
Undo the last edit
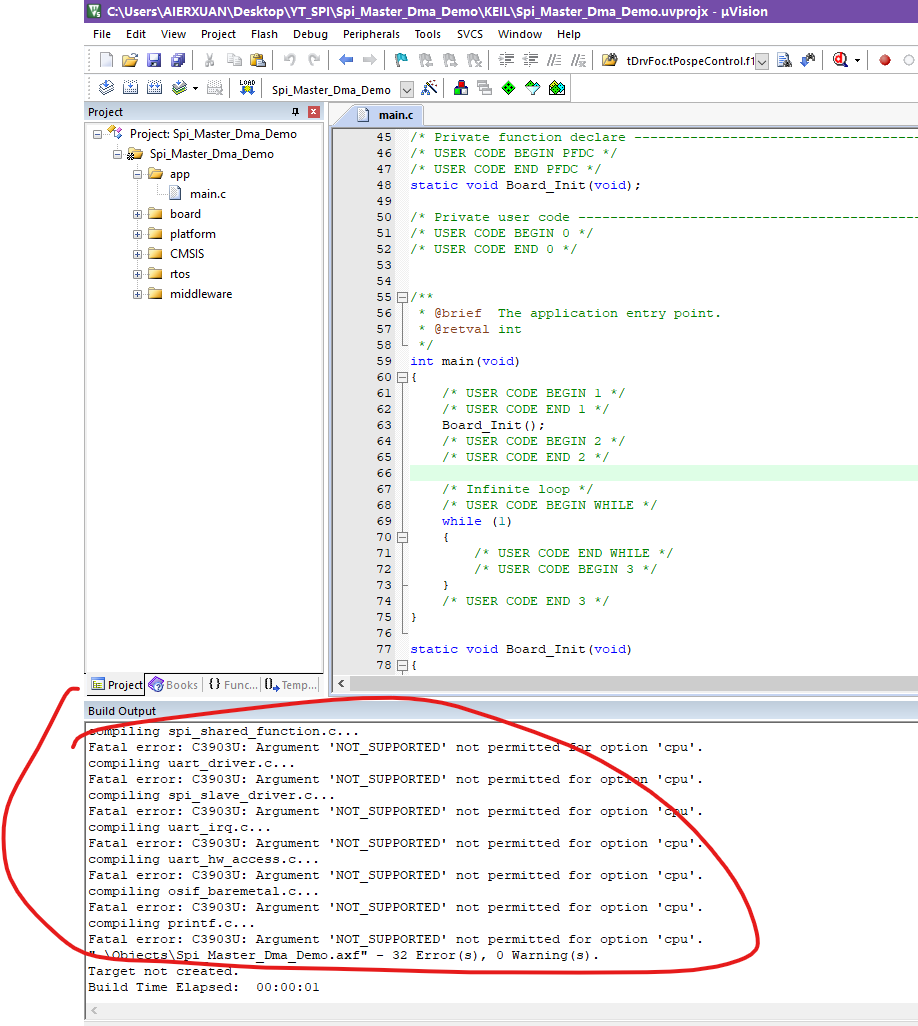[x=289, y=60]
